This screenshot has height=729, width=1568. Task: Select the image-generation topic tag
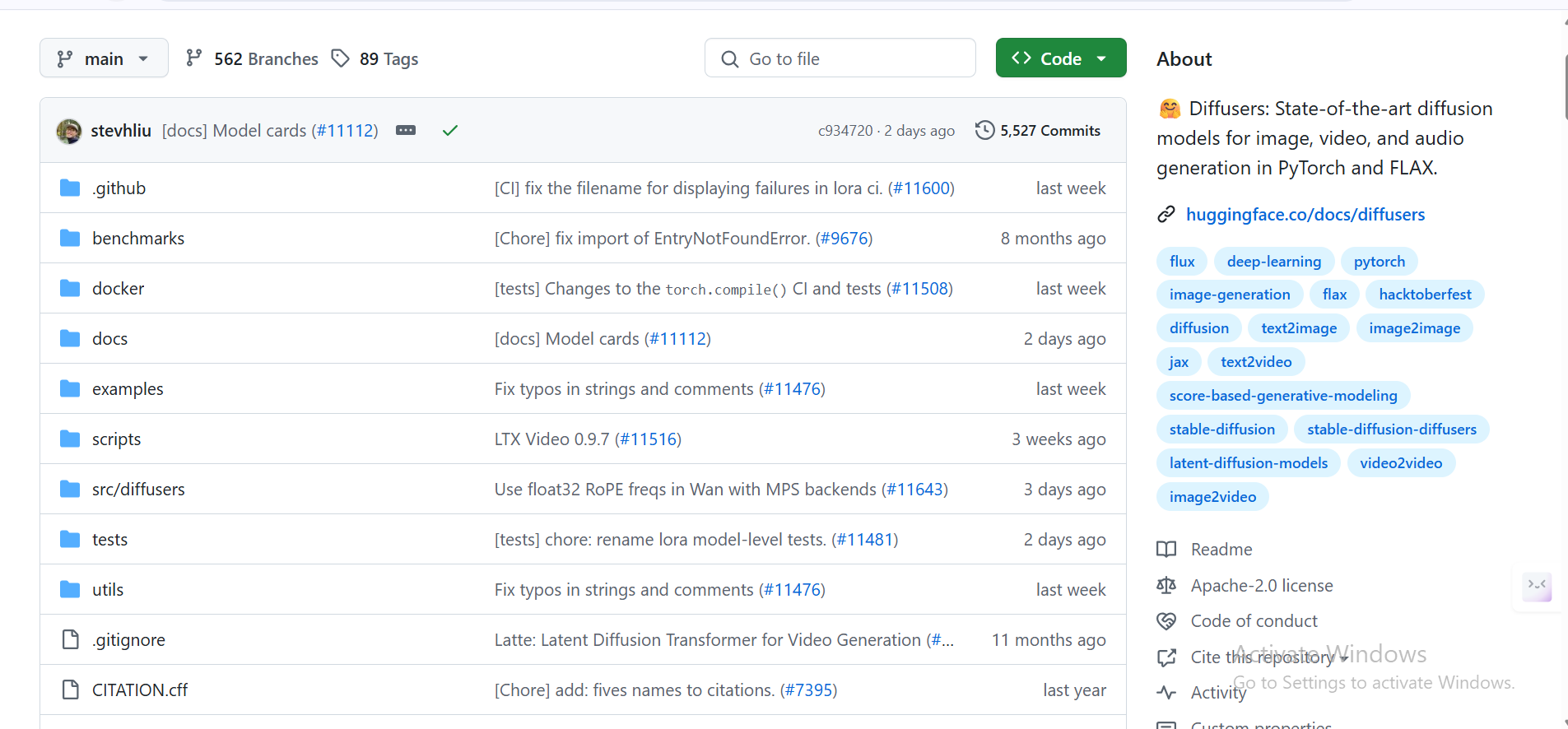pyautogui.click(x=1230, y=295)
